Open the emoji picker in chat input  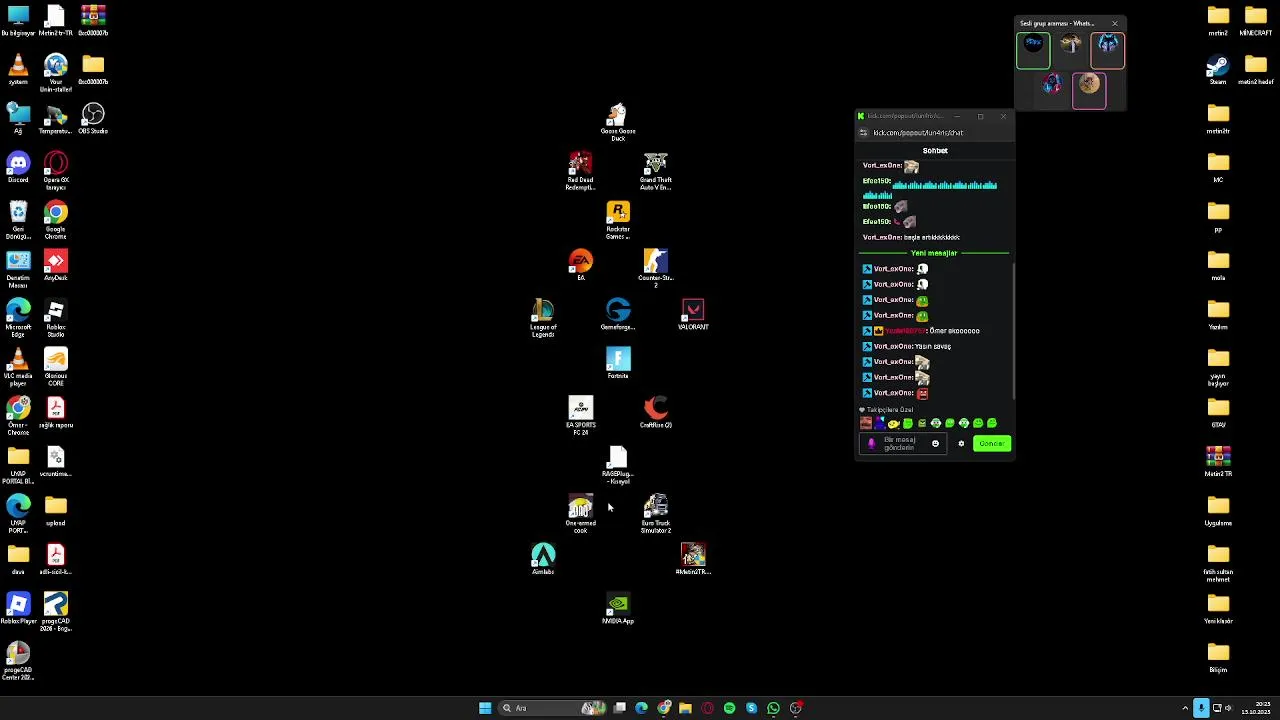tap(936, 443)
